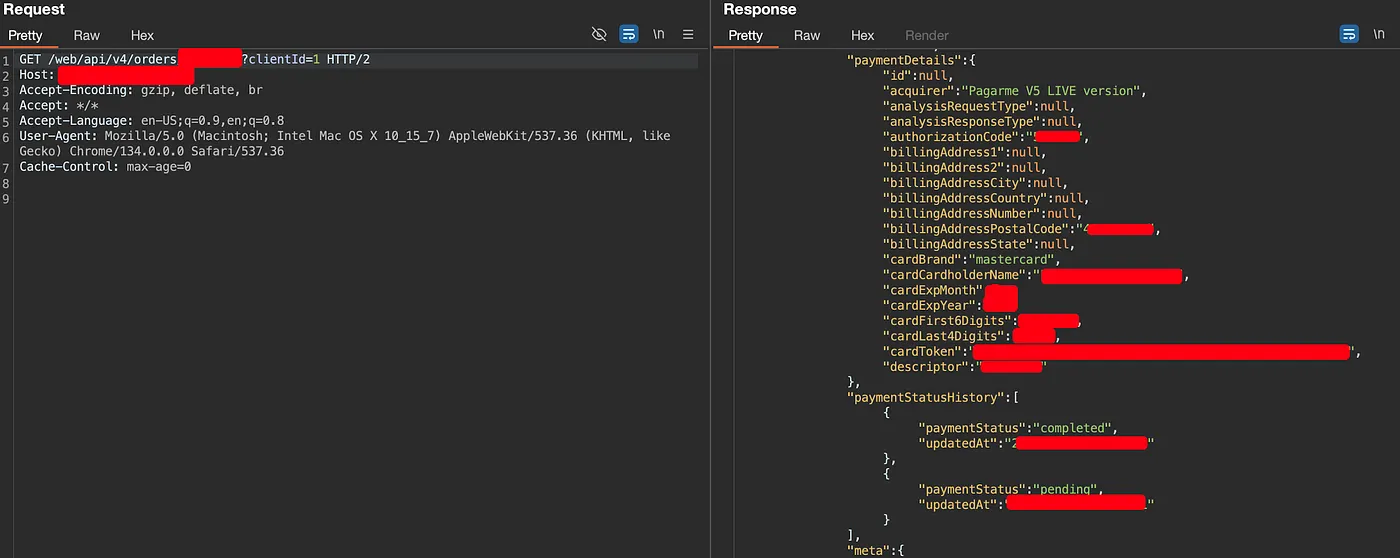Open the Request panel hamburger menu
Image resolution: width=1400 pixels, height=558 pixels.
coord(688,34)
